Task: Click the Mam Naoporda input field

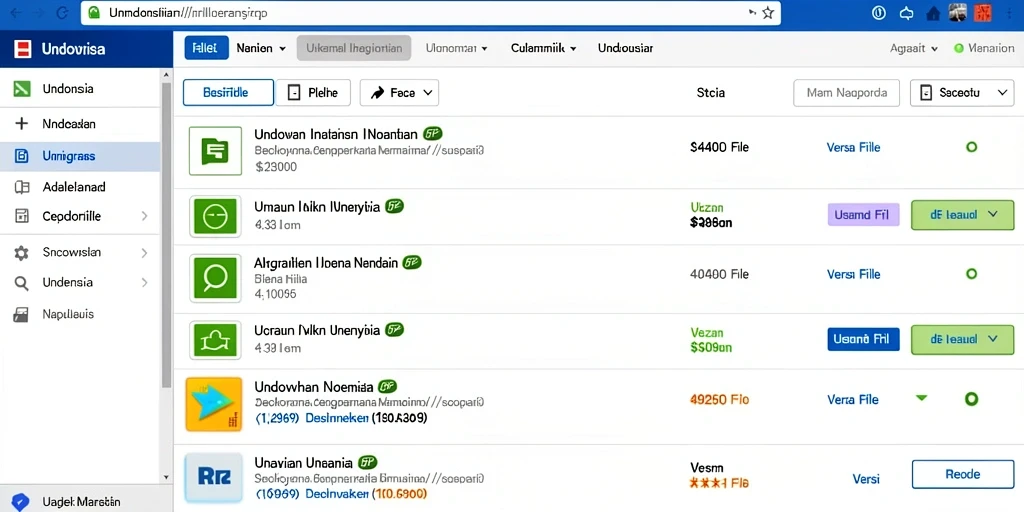Action: 846,93
